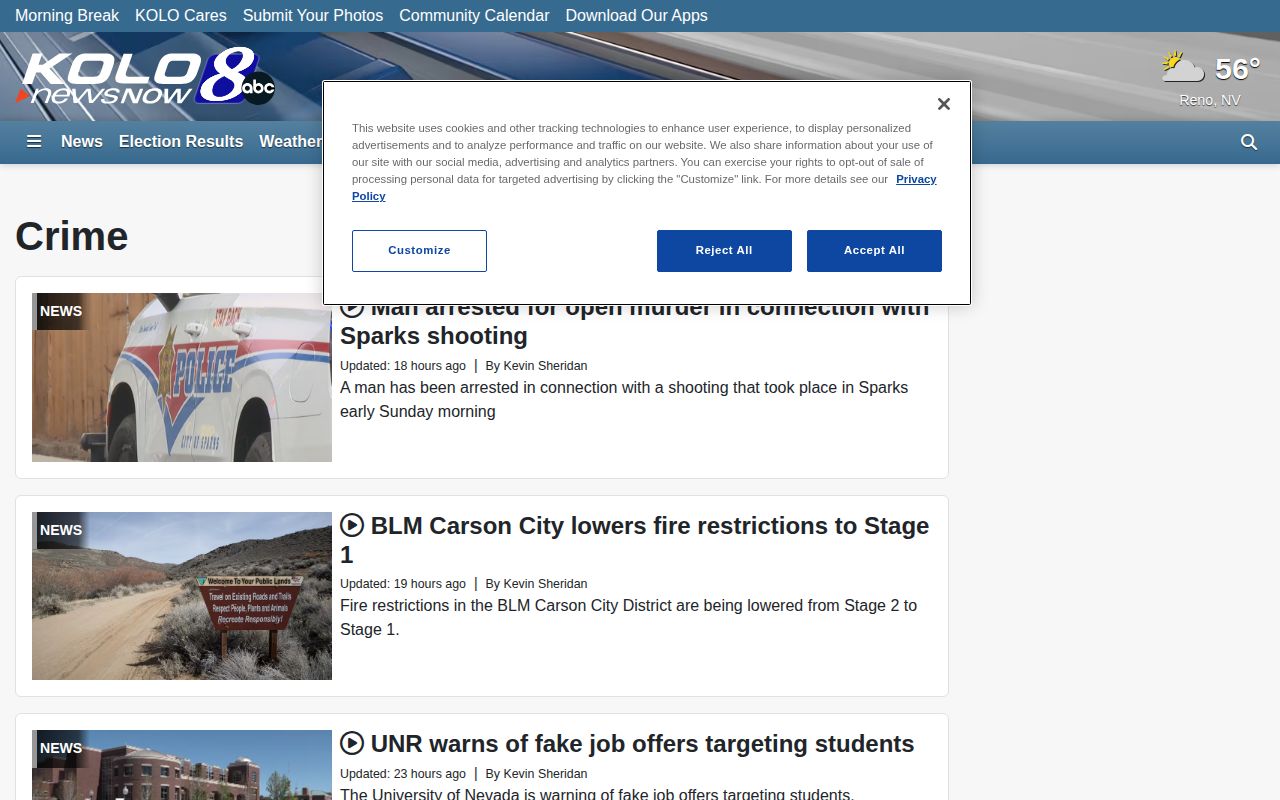Viewport: 1280px width, 800px height.
Task: Open Morning Break link
Action: click(67, 16)
